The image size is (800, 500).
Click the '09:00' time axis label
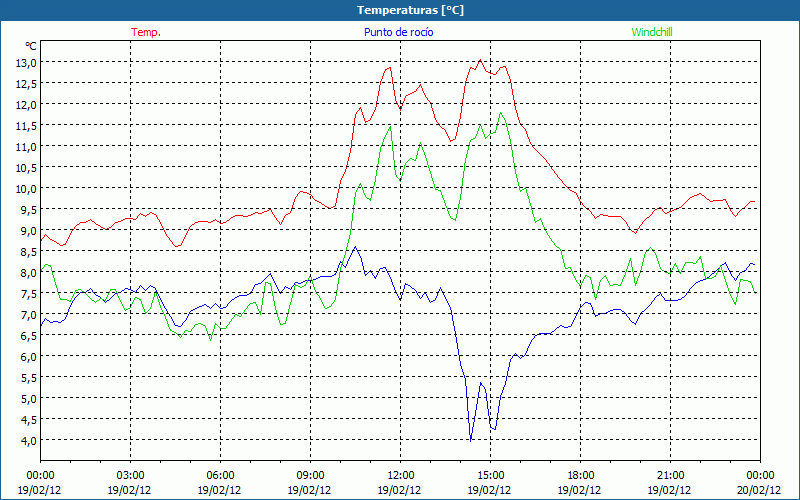pyautogui.click(x=310, y=476)
